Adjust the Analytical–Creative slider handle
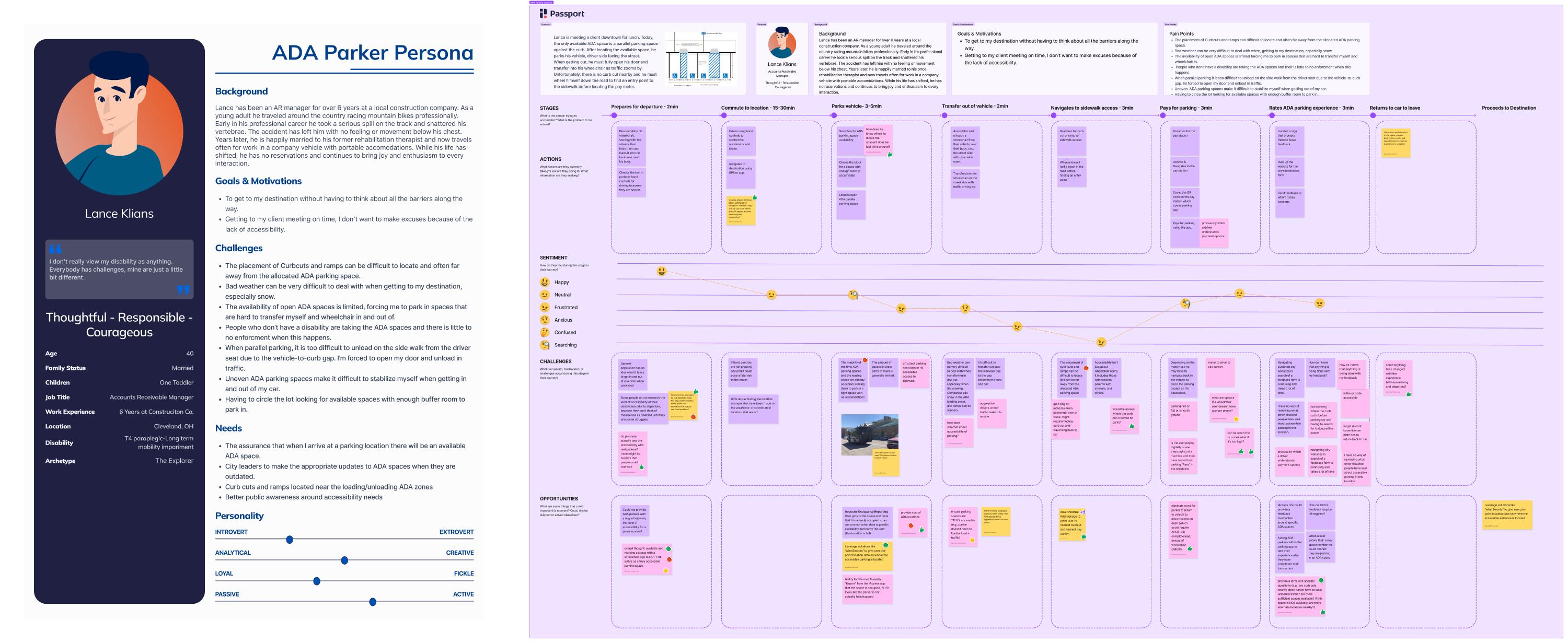Viewport: 1568px width, 643px height. coord(344,560)
